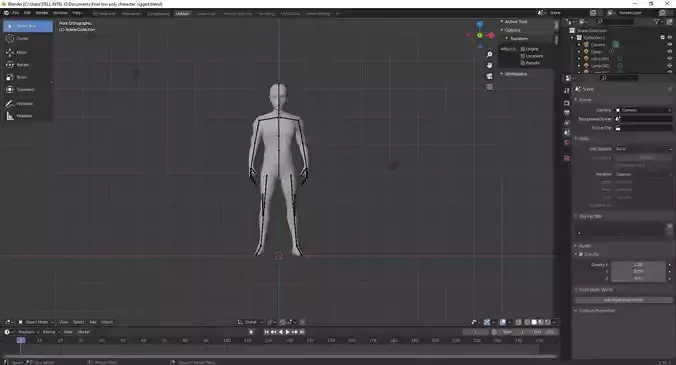
Task: Open the Render menu
Action: click(42, 13)
